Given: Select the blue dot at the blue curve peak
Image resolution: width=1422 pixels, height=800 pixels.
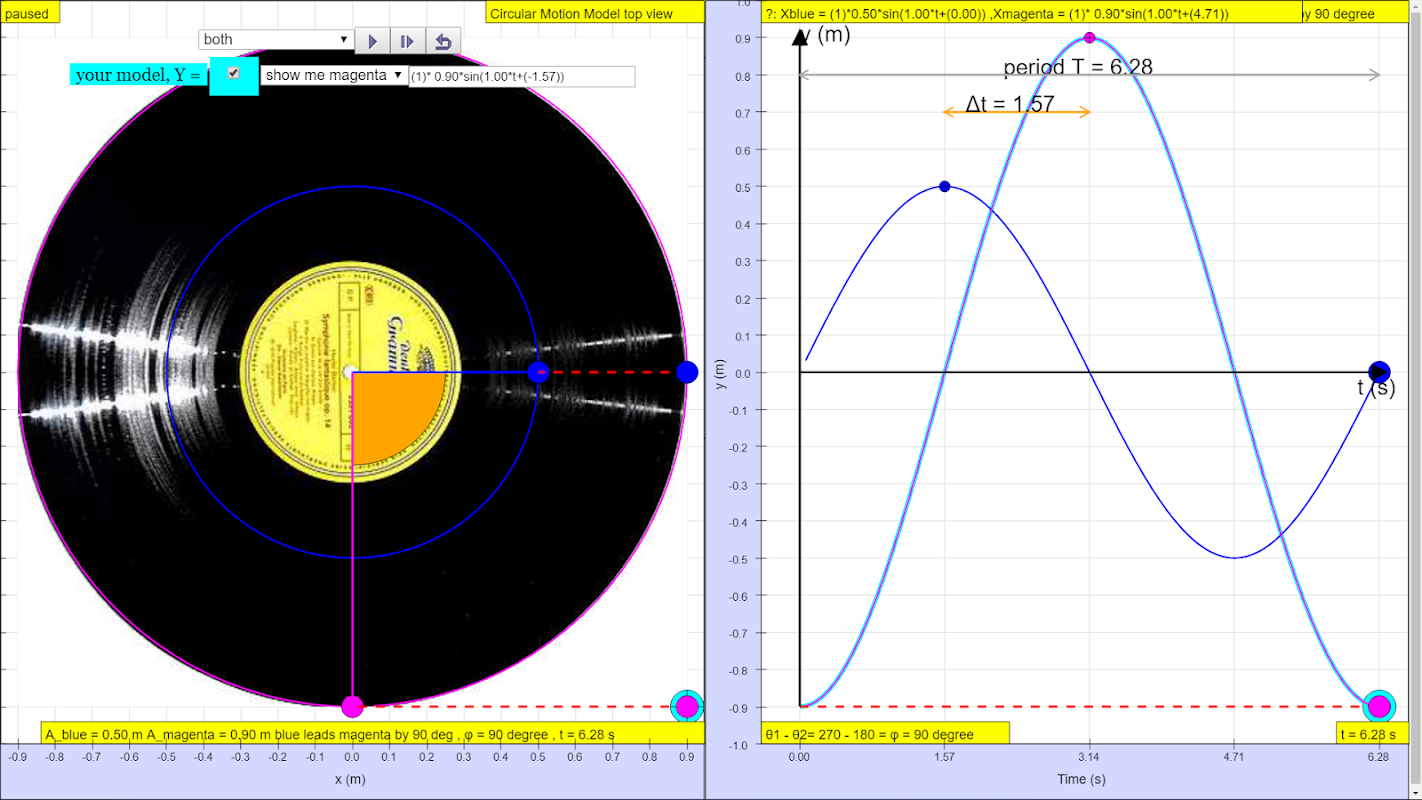Looking at the screenshot, I should (x=945, y=187).
